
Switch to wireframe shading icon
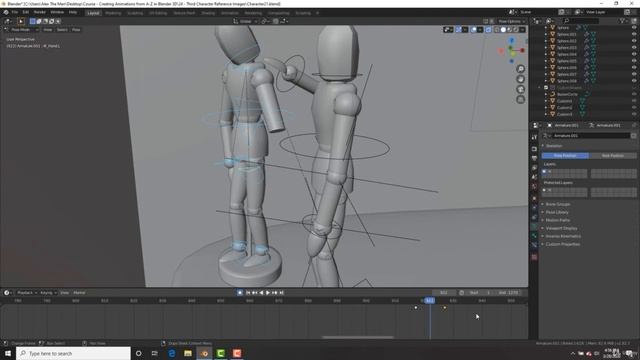(x=497, y=30)
